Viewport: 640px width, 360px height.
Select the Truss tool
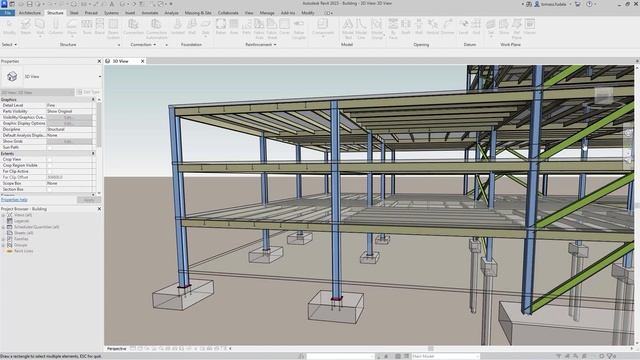(x=87, y=27)
